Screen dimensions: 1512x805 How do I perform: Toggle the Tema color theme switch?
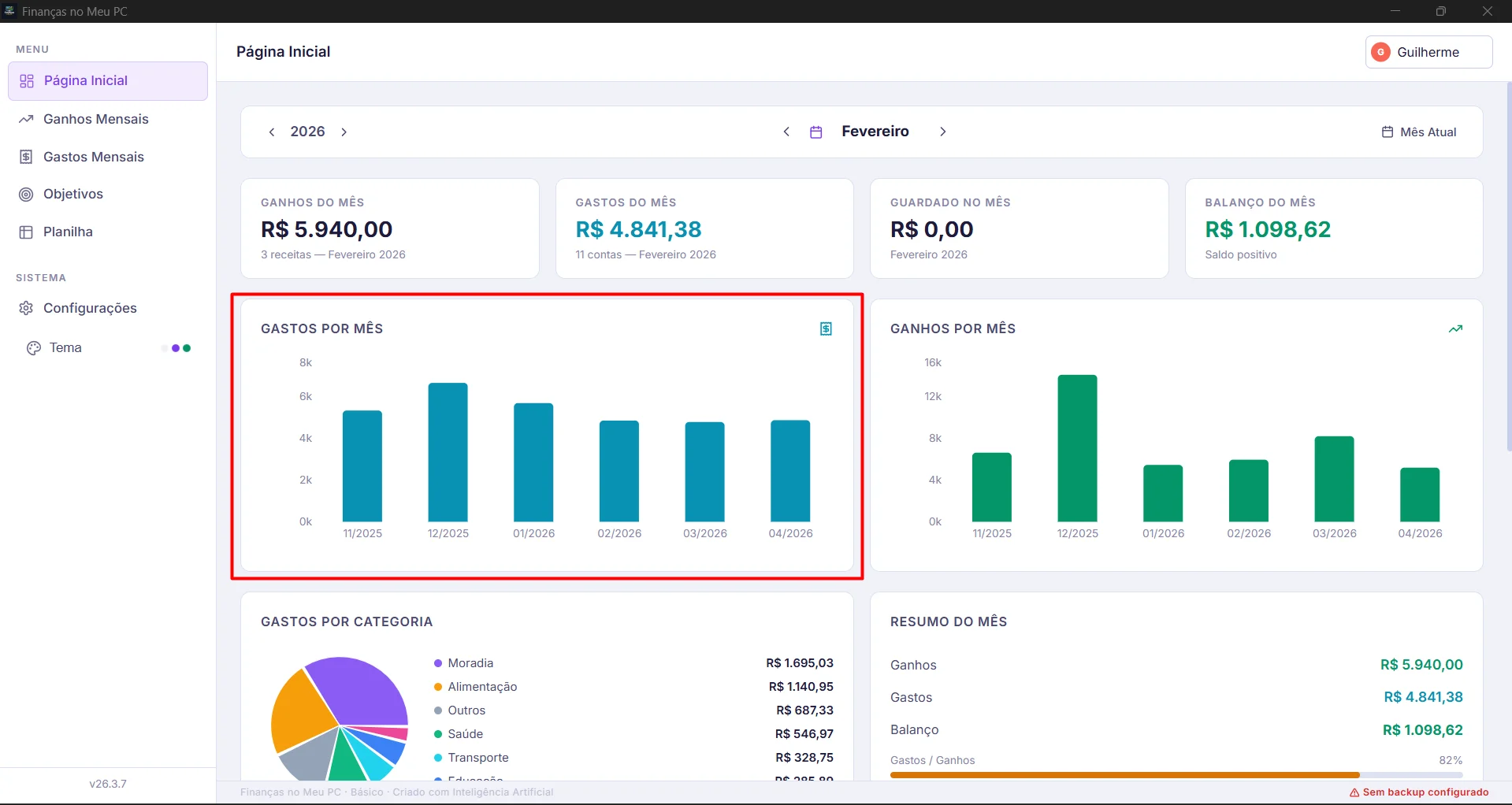click(x=177, y=348)
